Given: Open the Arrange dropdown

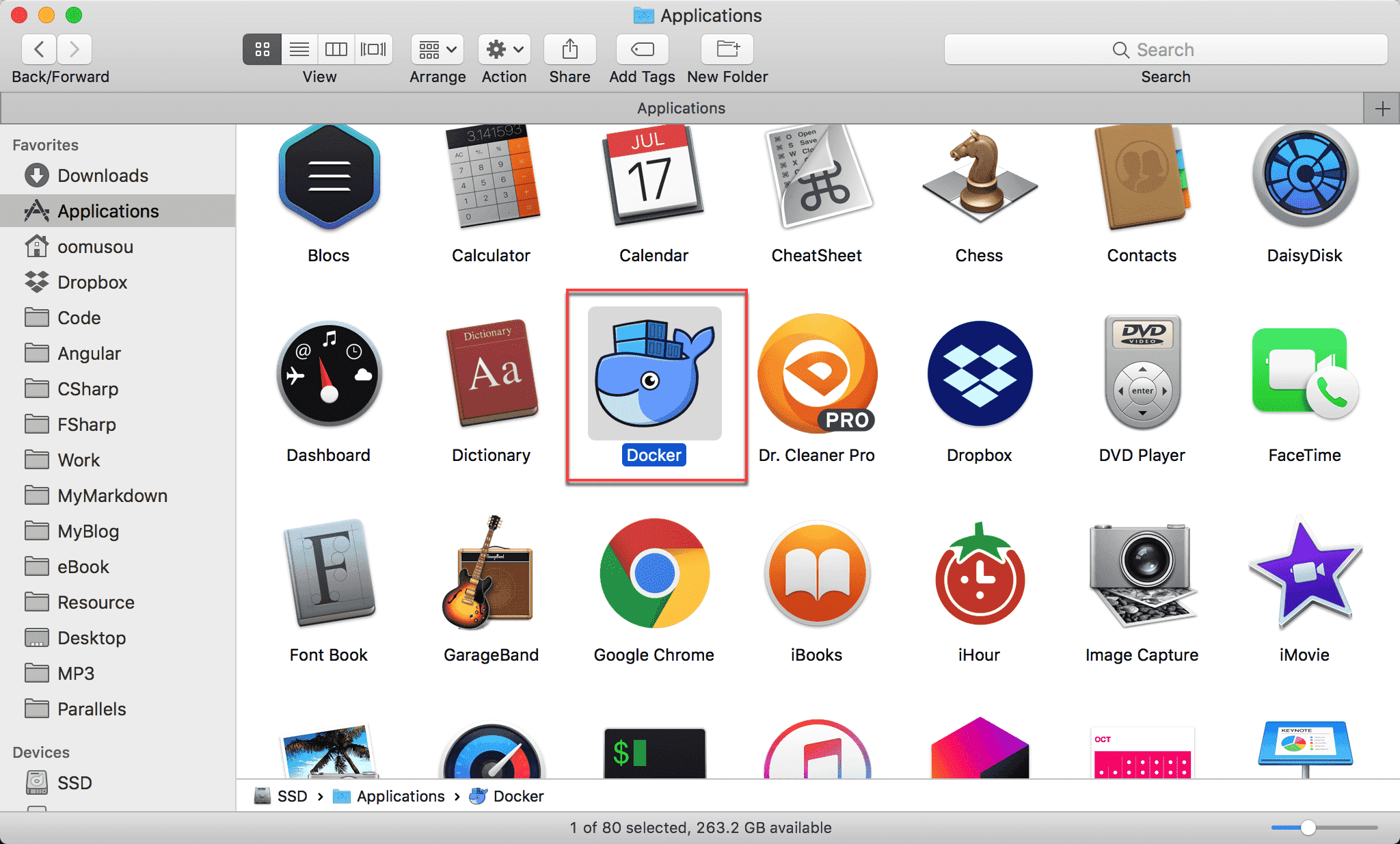Looking at the screenshot, I should tap(437, 49).
